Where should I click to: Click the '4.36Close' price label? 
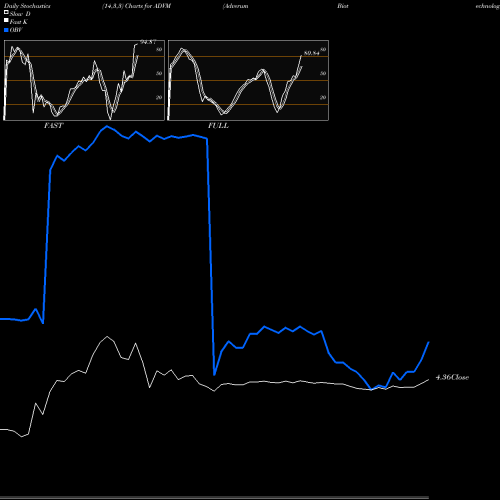tap(452, 377)
